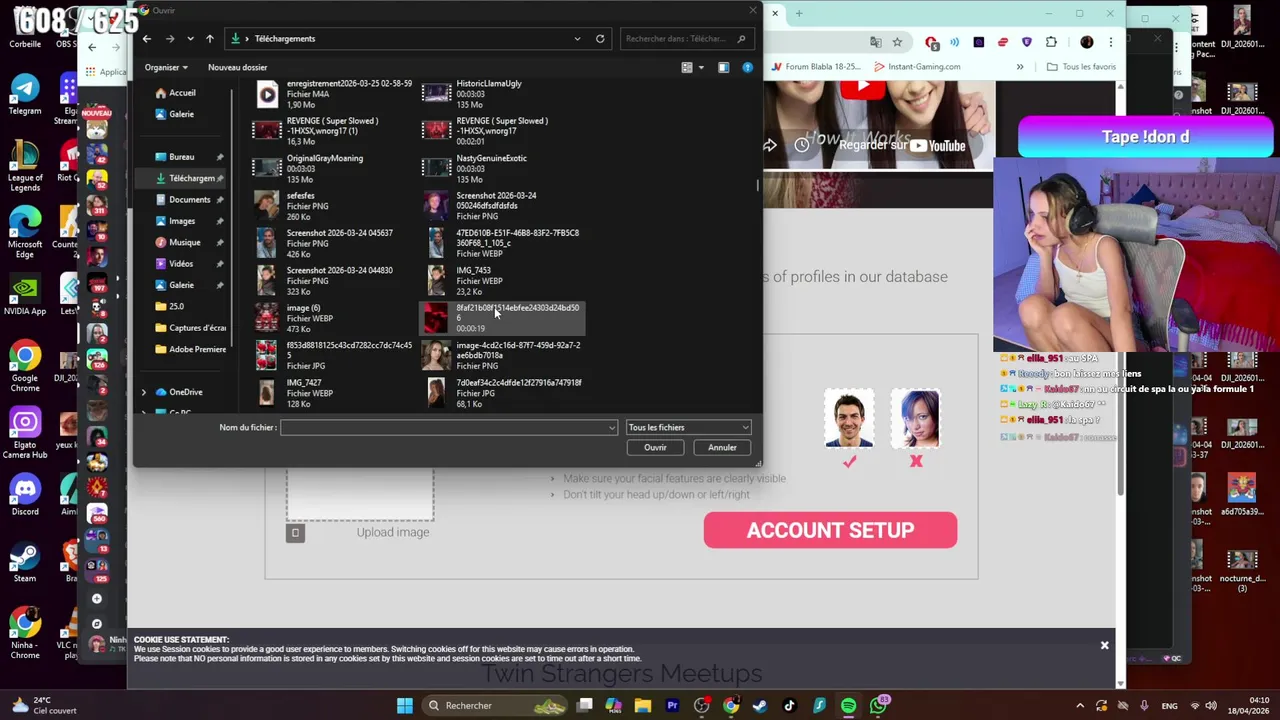Open the Instant-Gaming.com bookmark
This screenshot has width=1280, height=720.
click(917, 67)
